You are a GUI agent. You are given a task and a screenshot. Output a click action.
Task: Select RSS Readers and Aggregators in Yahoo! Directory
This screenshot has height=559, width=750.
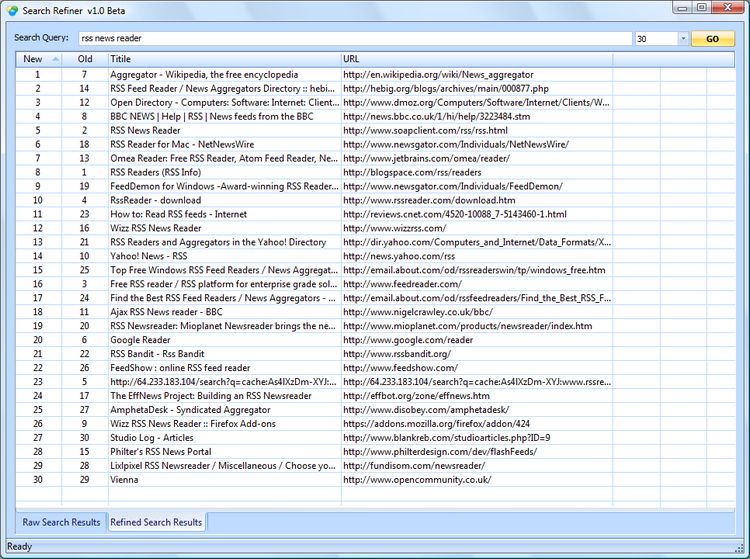pyautogui.click(x=218, y=242)
